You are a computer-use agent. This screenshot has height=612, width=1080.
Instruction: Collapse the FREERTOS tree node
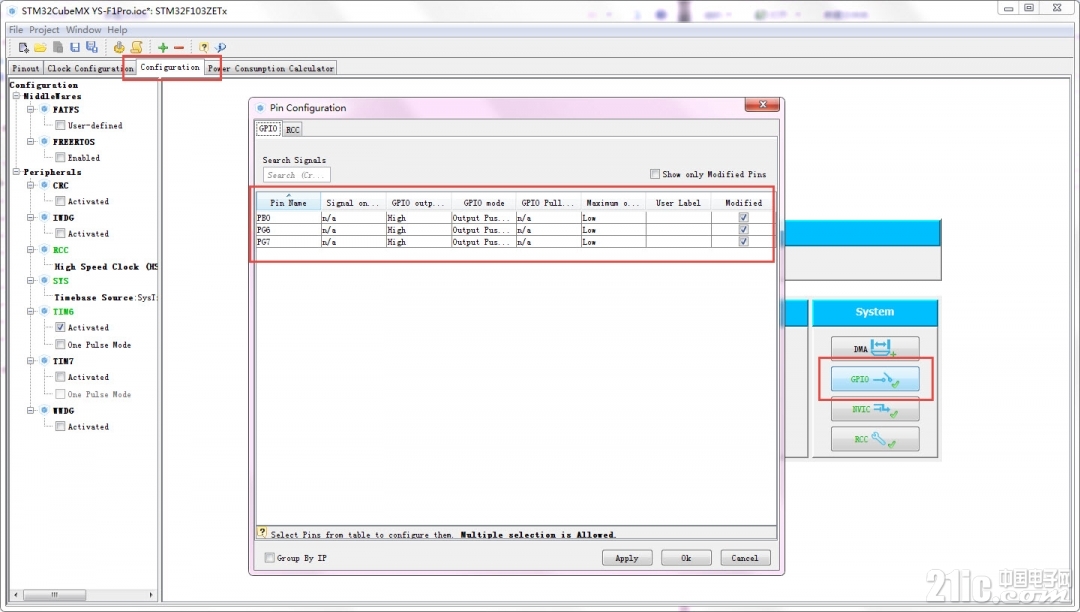point(30,142)
